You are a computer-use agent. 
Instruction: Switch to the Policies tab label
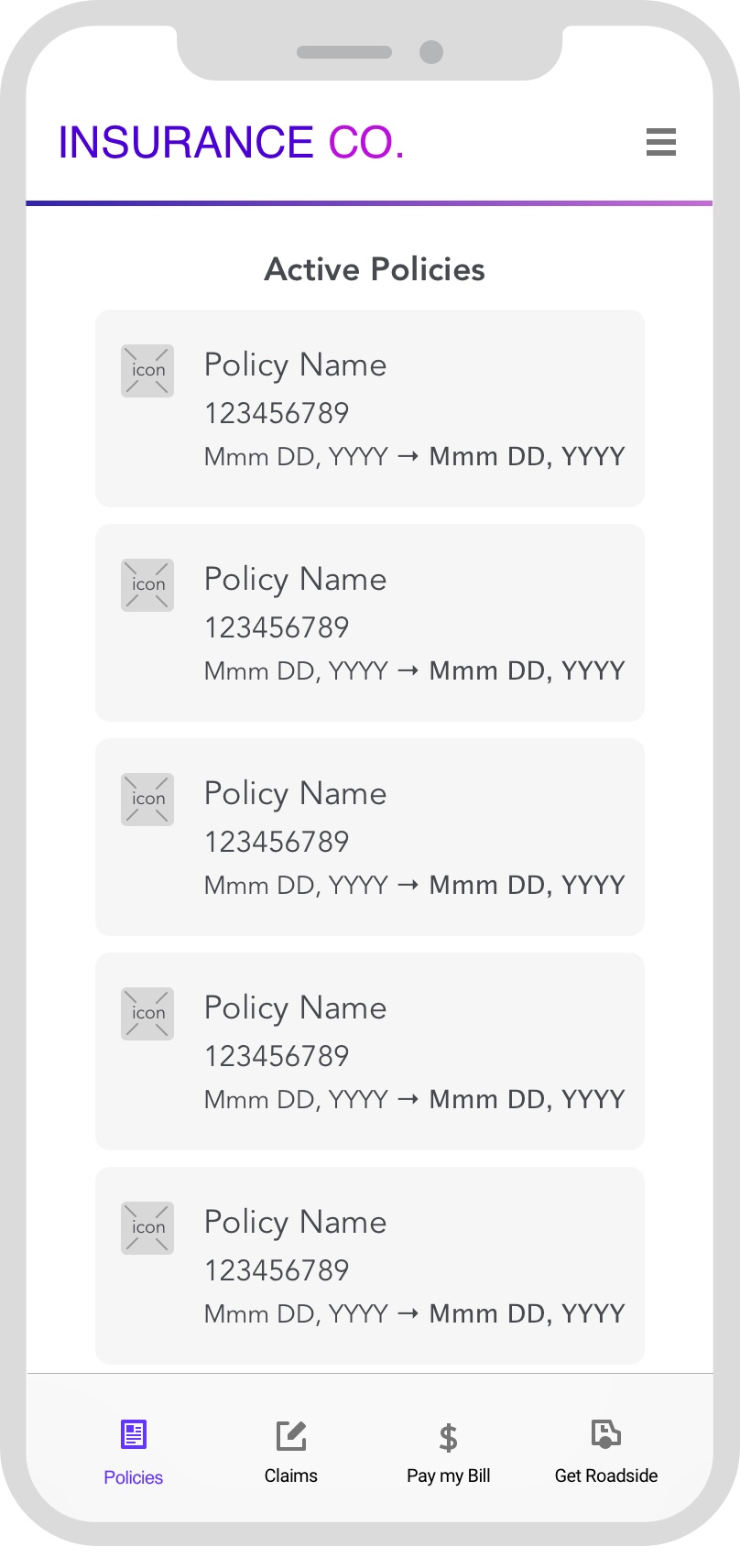[134, 1477]
